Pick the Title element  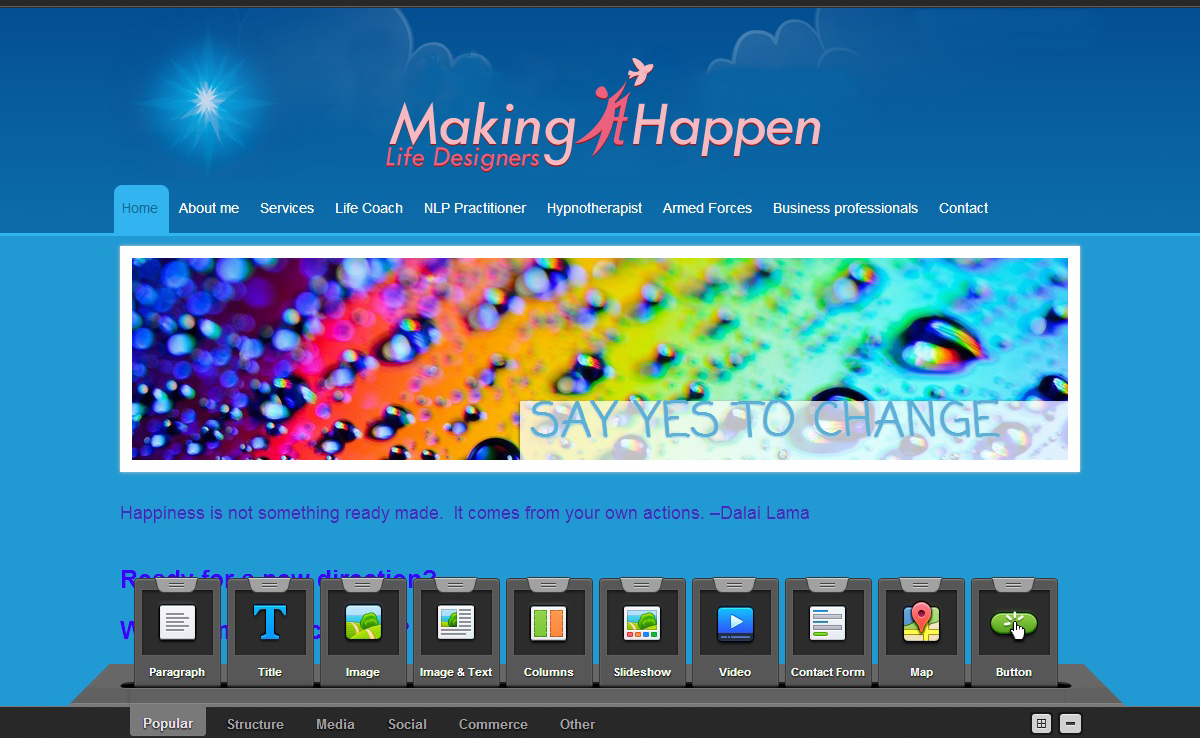(270, 632)
